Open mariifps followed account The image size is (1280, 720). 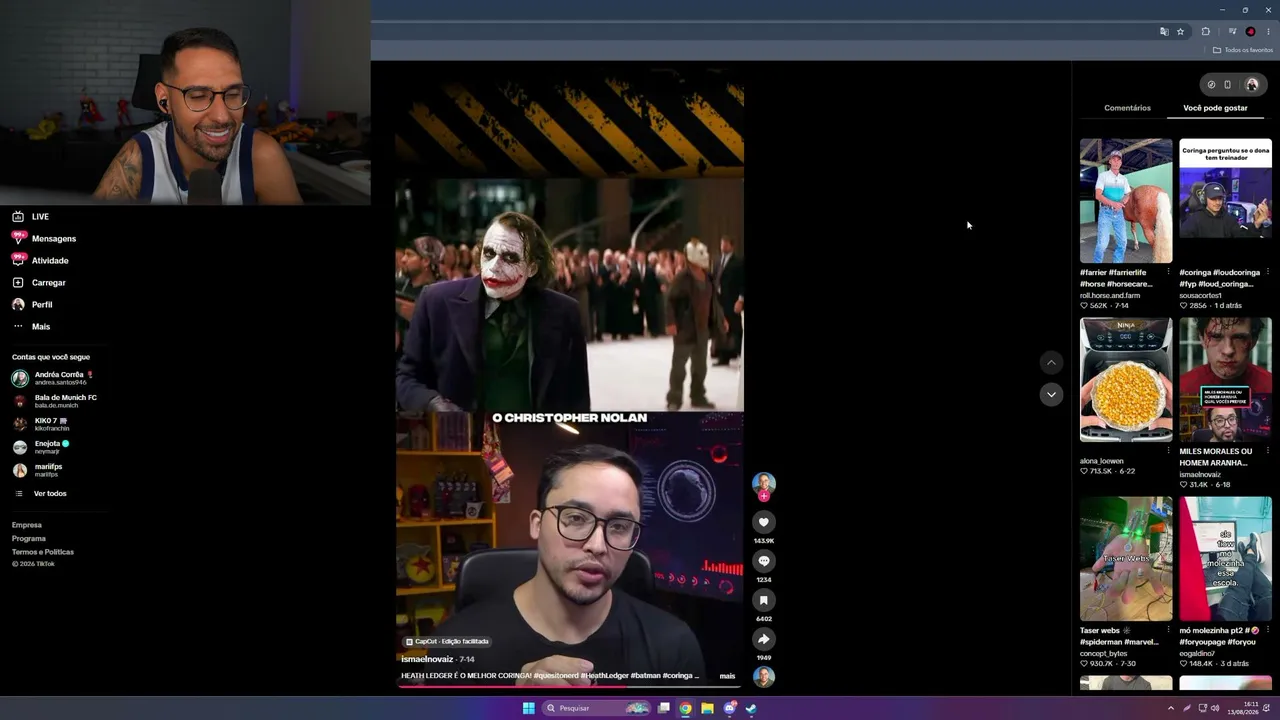coord(37,470)
